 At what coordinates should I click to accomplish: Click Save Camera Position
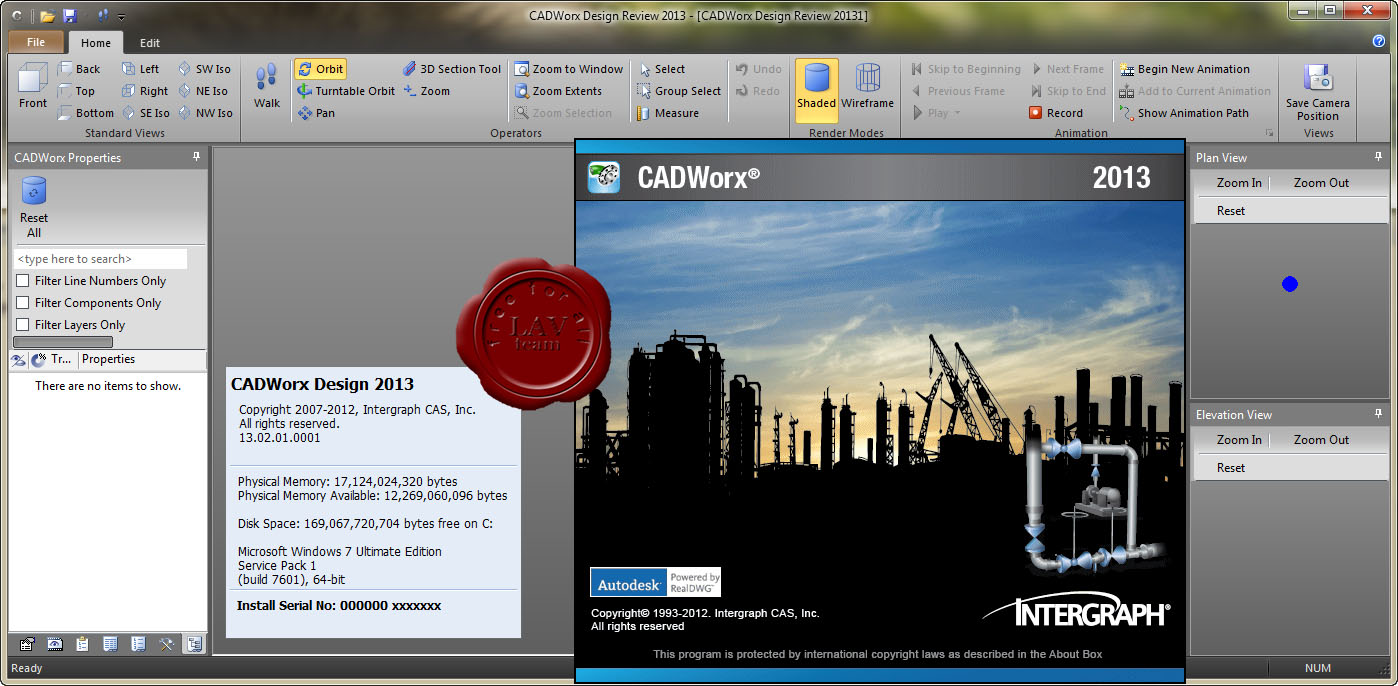pyautogui.click(x=1317, y=92)
